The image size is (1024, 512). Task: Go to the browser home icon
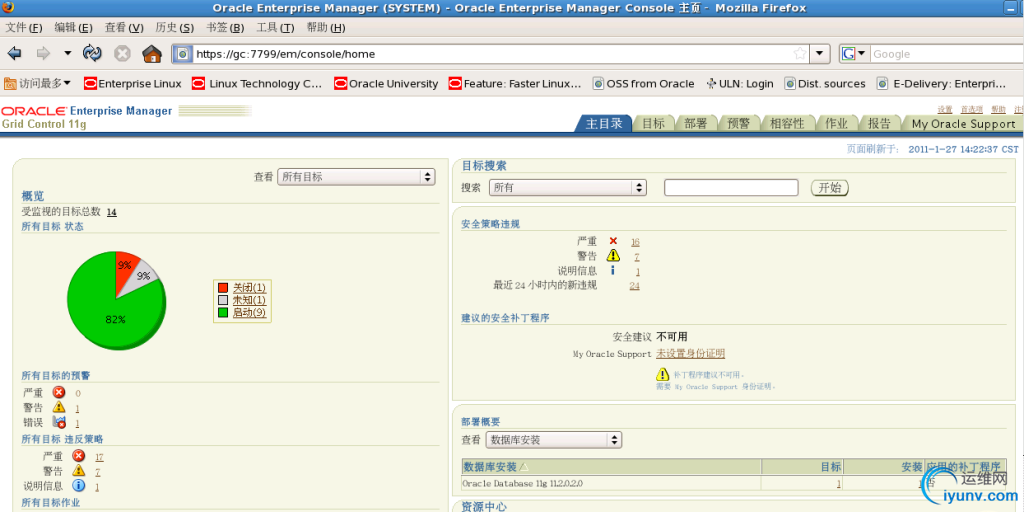coord(152,54)
